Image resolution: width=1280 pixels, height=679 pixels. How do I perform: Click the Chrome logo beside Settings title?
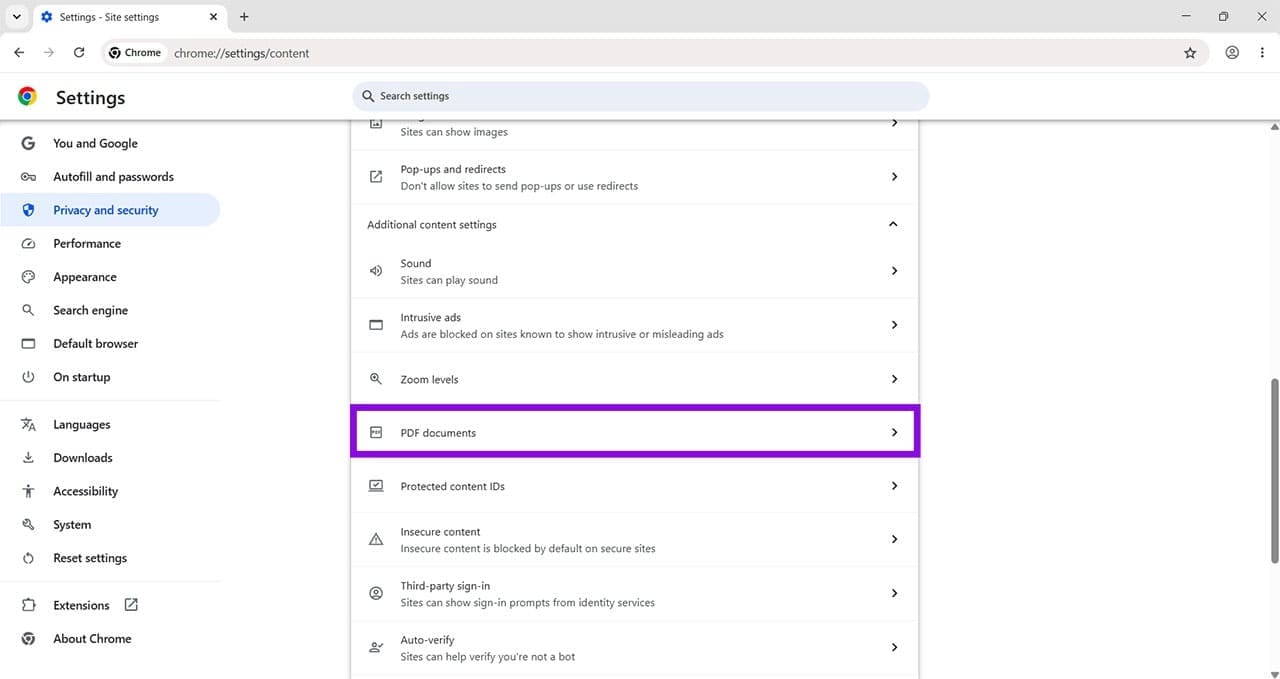point(28,96)
